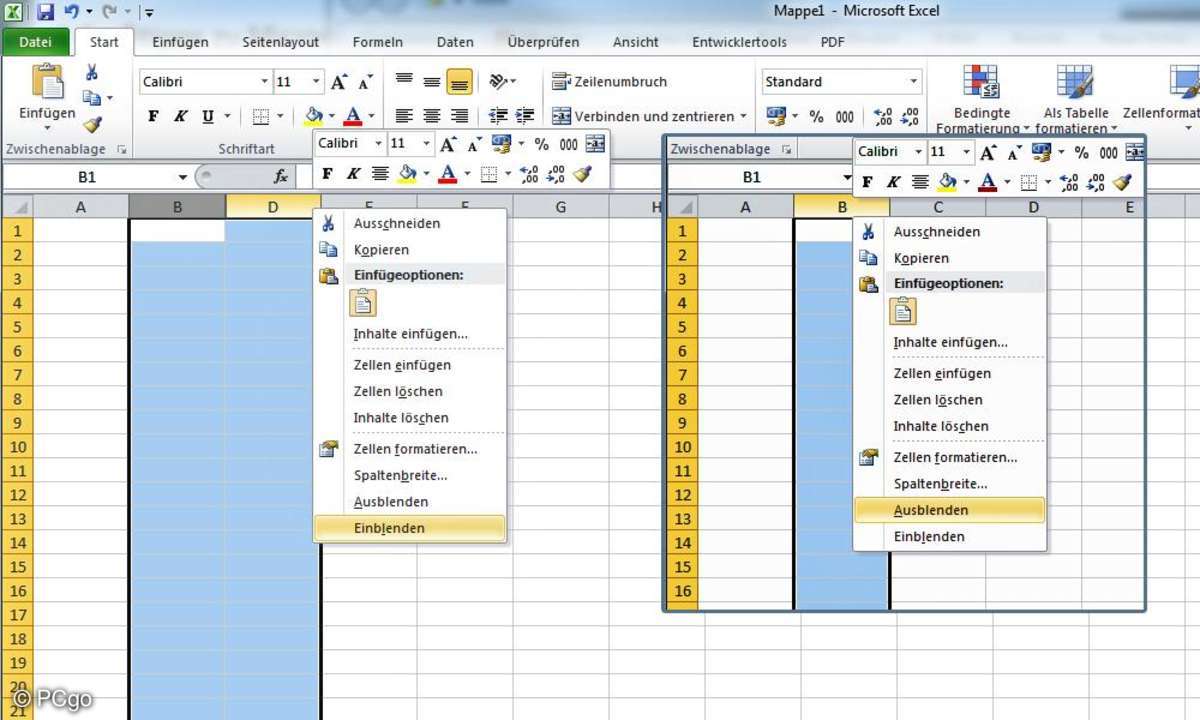Save the workbook from the quick access toolbar
This screenshot has width=1200, height=720.
coord(46,12)
